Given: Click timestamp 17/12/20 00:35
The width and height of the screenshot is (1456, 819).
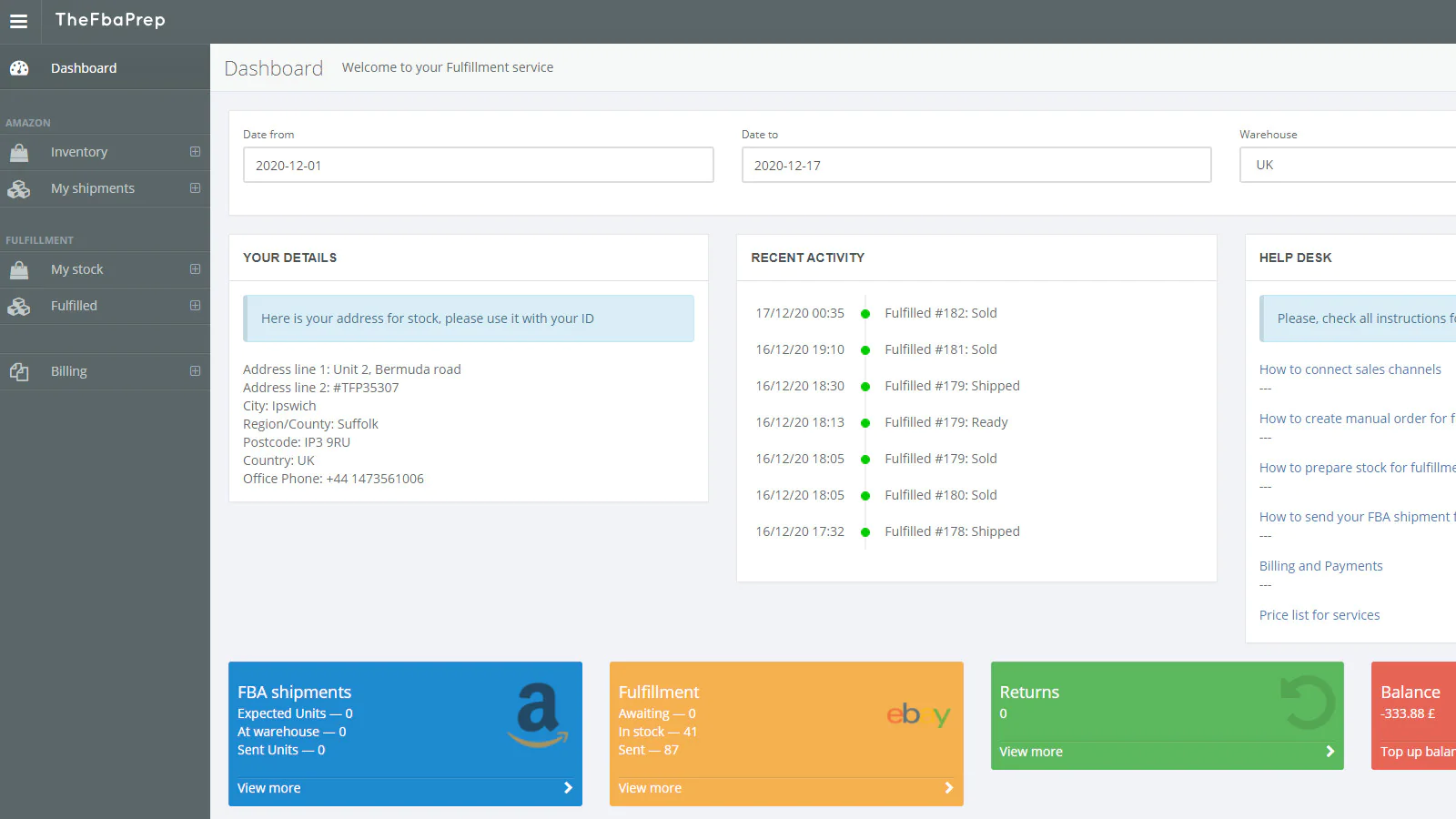Looking at the screenshot, I should pyautogui.click(x=800, y=313).
